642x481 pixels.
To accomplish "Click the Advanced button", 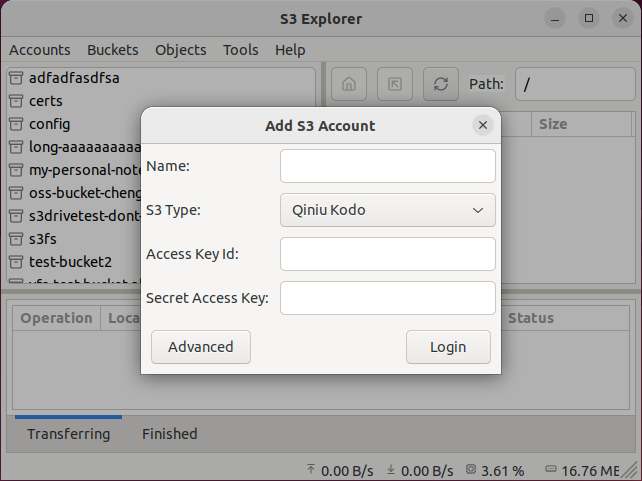I will click(x=201, y=347).
